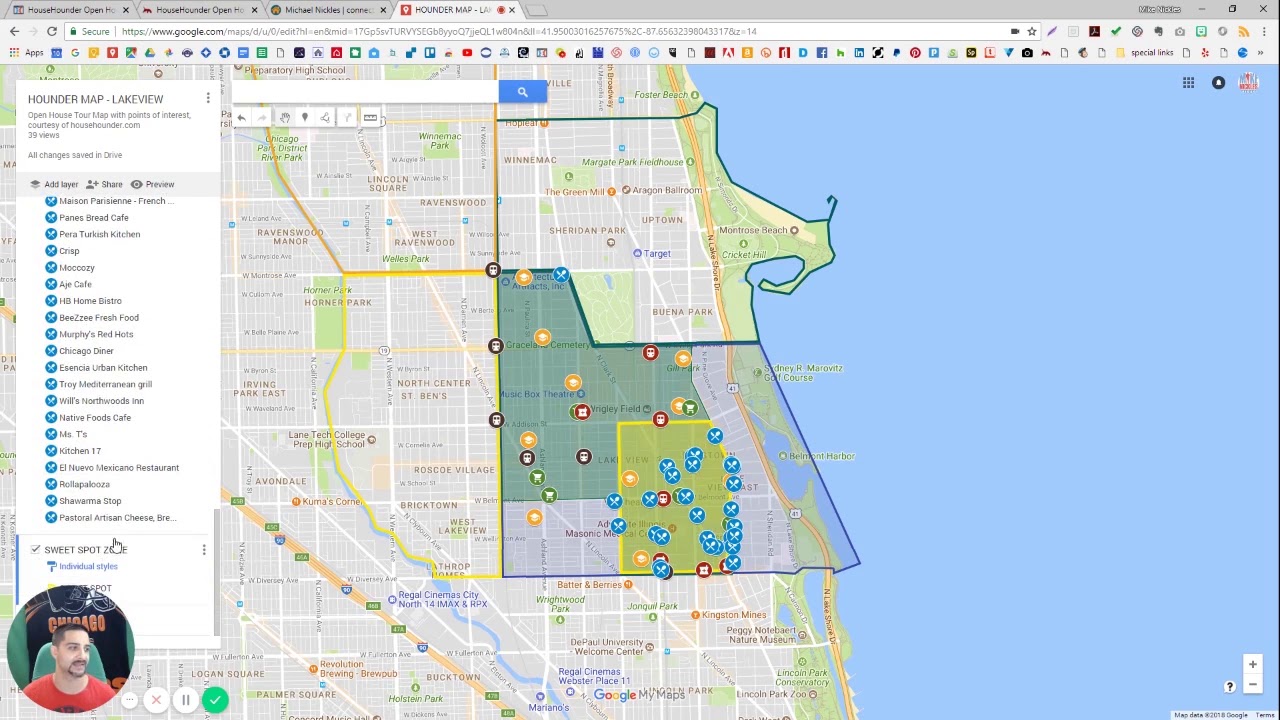Select Pastoral Artisan Cheese in list
Viewport: 1280px width, 720px height.
117,518
